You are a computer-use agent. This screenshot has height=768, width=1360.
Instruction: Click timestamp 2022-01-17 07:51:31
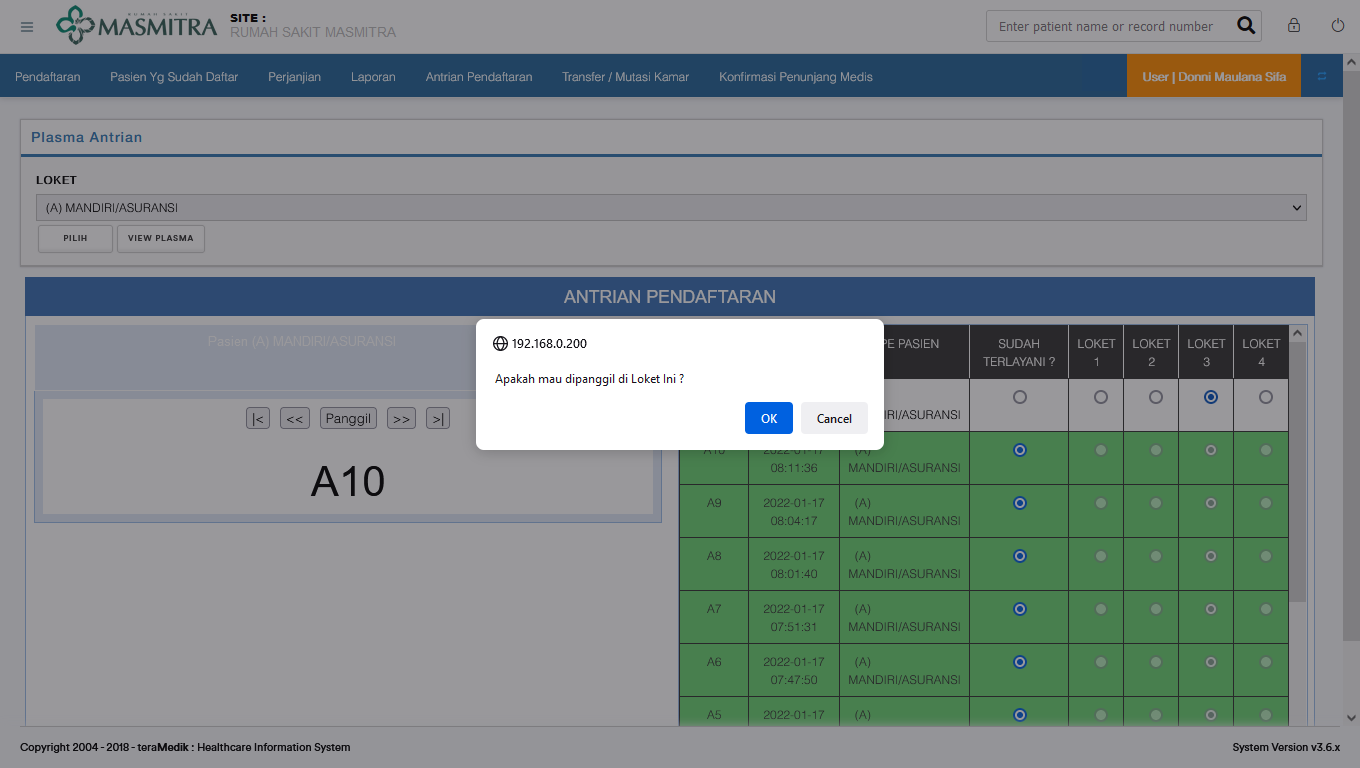tap(794, 618)
